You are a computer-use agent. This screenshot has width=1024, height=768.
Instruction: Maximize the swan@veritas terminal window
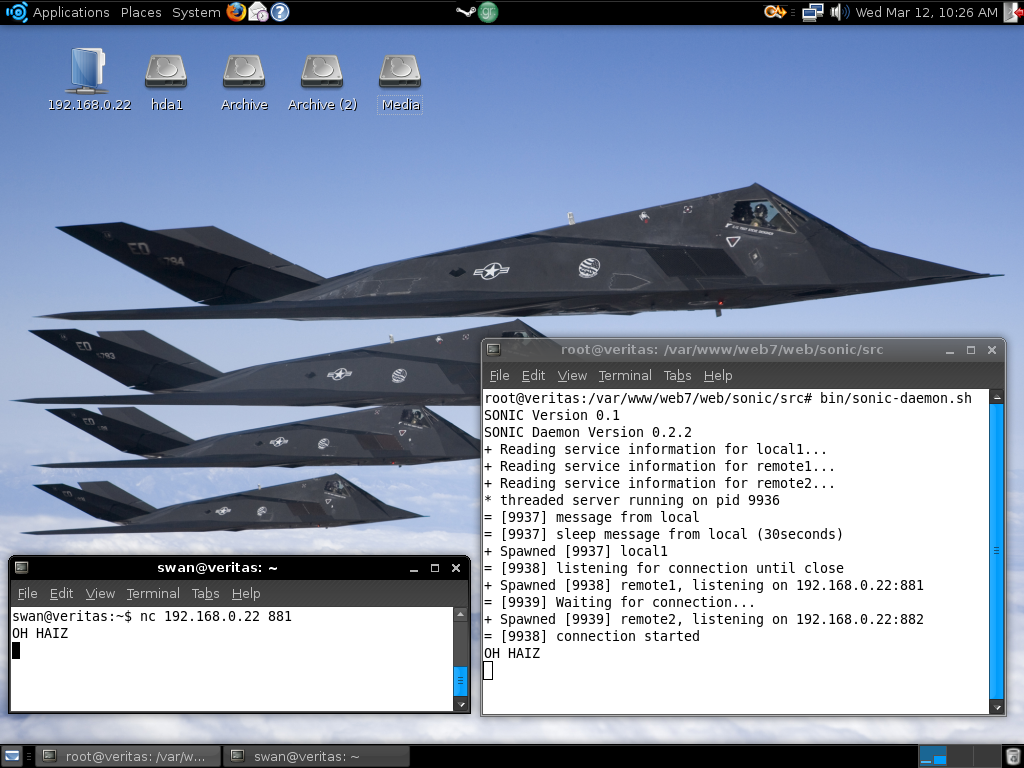435,568
